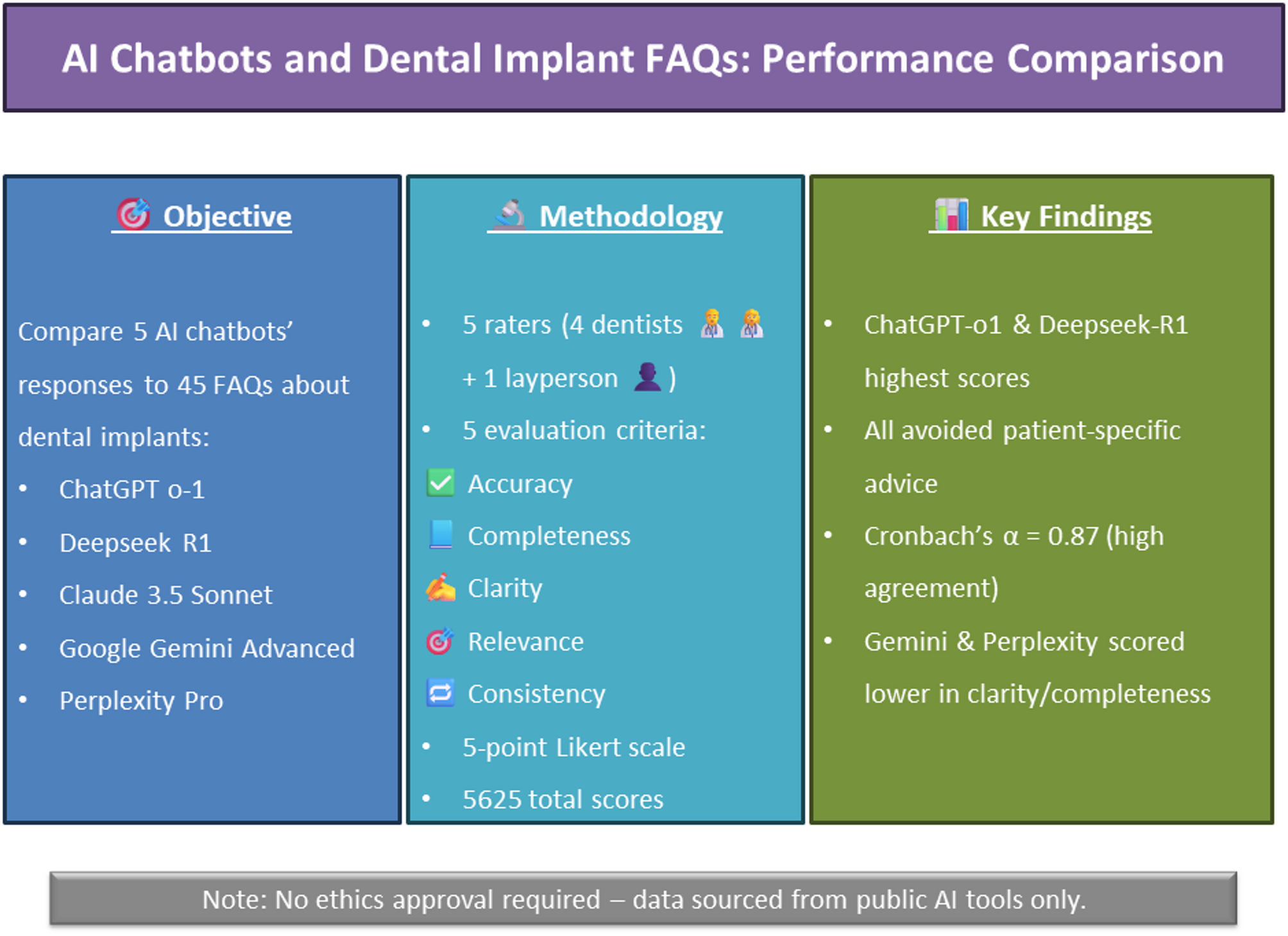Click the green checkmark icon beside Accuracy
The width and height of the screenshot is (1288, 936).
click(x=441, y=483)
